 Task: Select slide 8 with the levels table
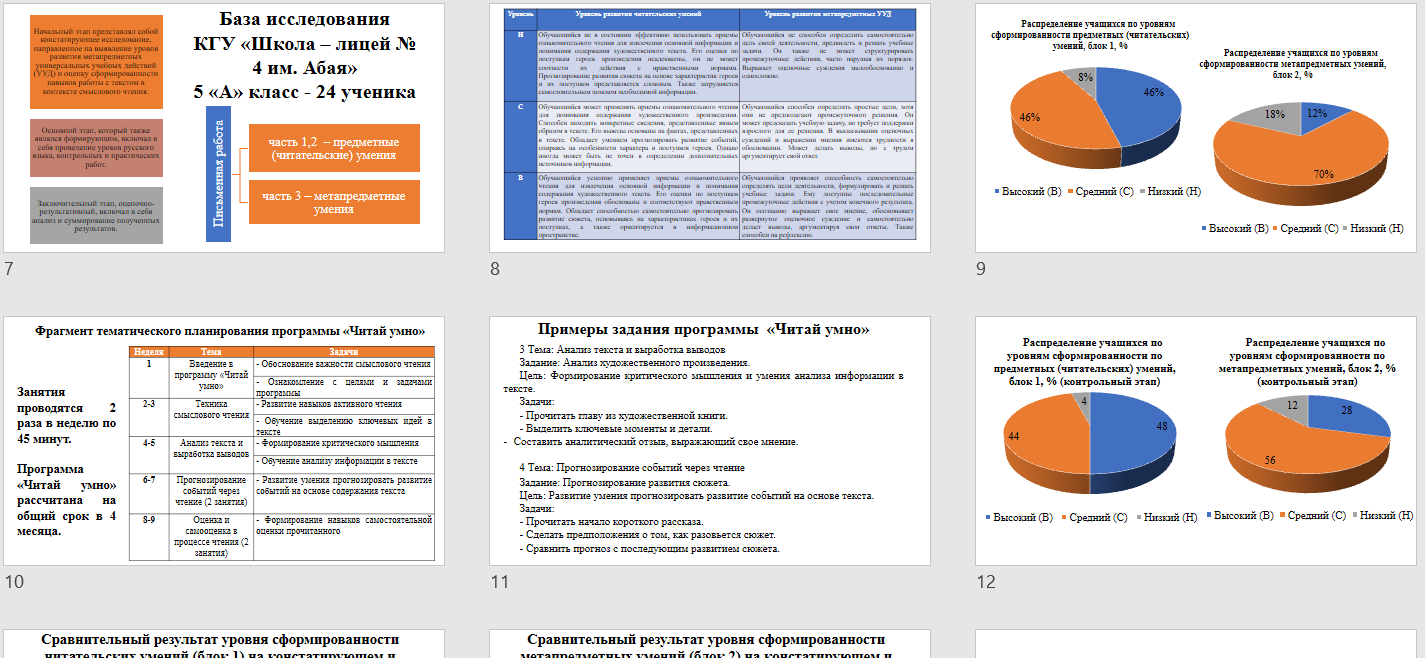(x=710, y=127)
